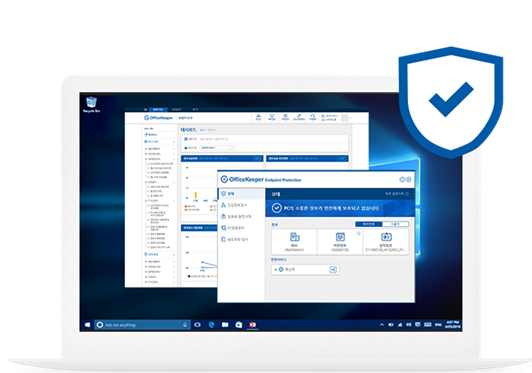Click the volume speaker icon in tray
This screenshot has width=532, height=373.
click(x=409, y=325)
